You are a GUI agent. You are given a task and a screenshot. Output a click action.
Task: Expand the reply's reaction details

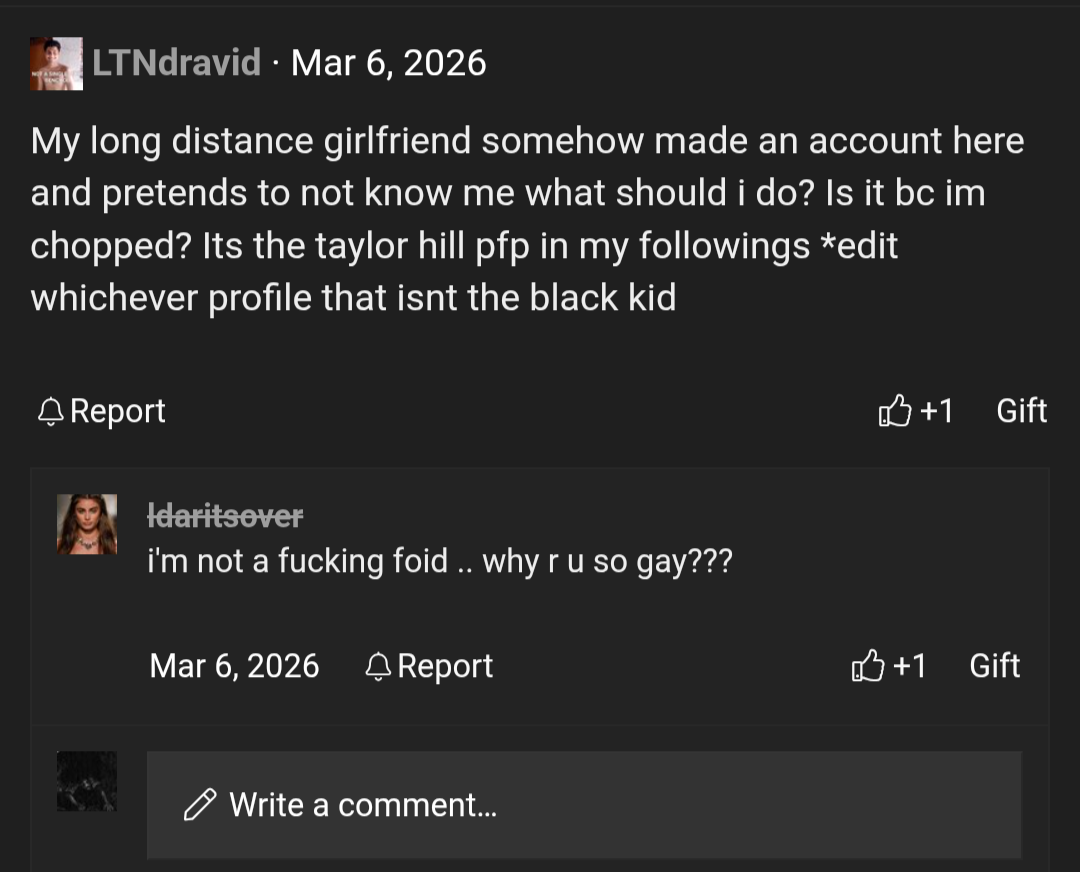910,666
